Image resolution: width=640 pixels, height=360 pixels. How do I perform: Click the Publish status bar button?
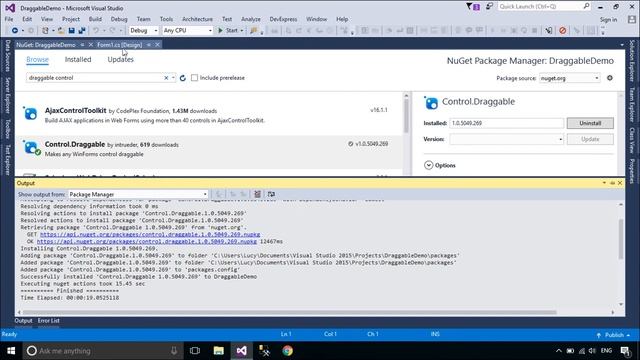(x=613, y=335)
